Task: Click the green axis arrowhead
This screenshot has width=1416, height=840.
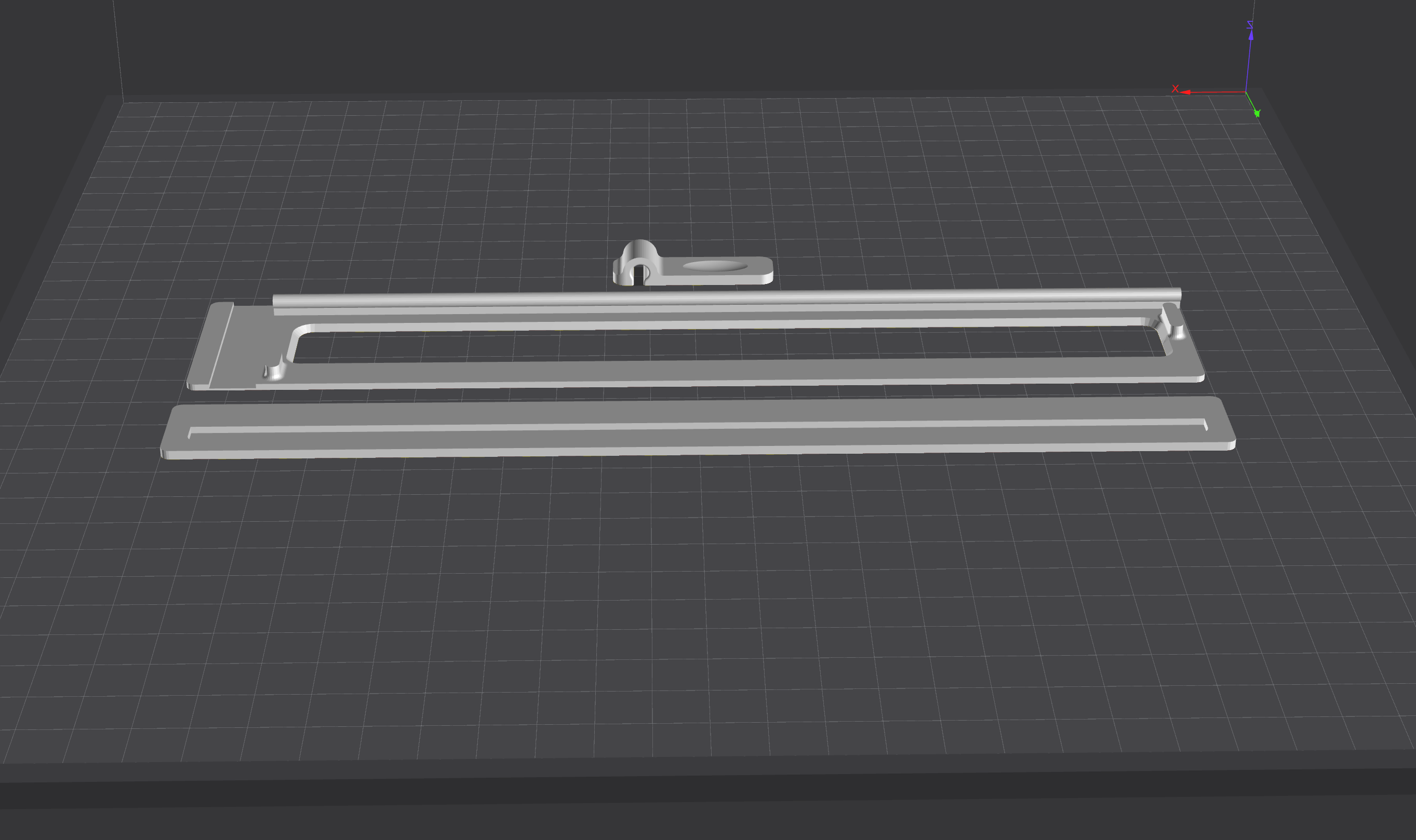Action: point(1258,114)
